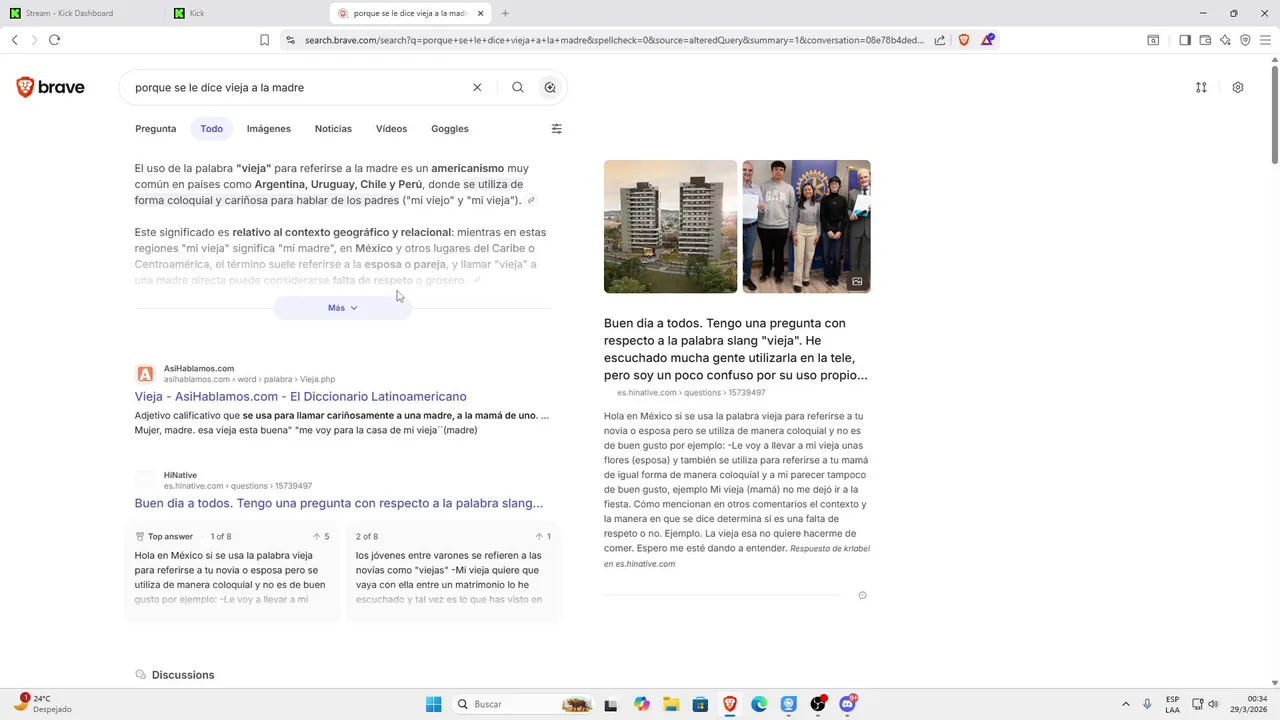Open site settings icon in the address bar
Viewport: 1280px width, 720px height.
pyautogui.click(x=290, y=40)
